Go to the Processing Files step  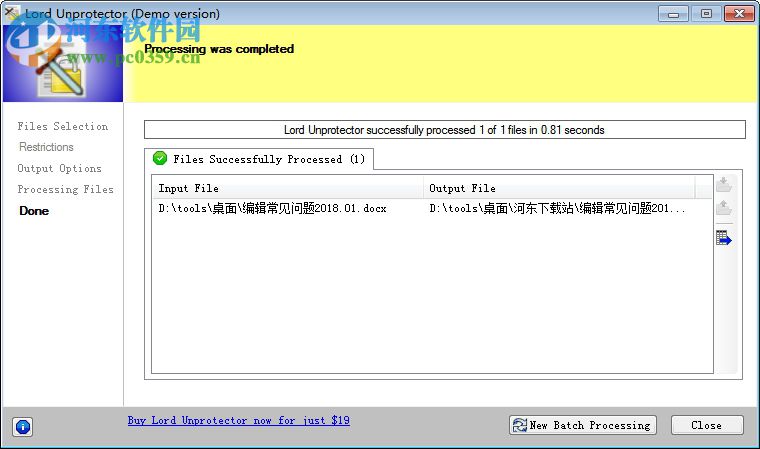(x=65, y=189)
